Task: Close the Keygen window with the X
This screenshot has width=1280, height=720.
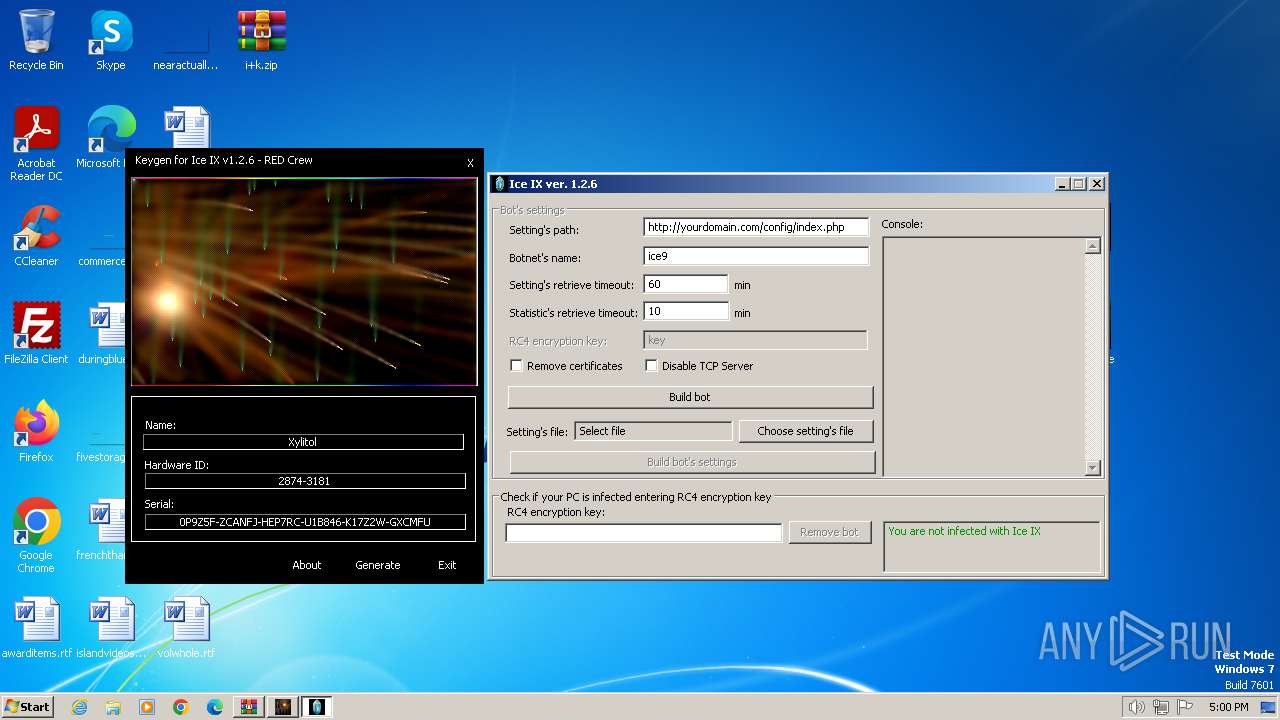Action: [470, 163]
